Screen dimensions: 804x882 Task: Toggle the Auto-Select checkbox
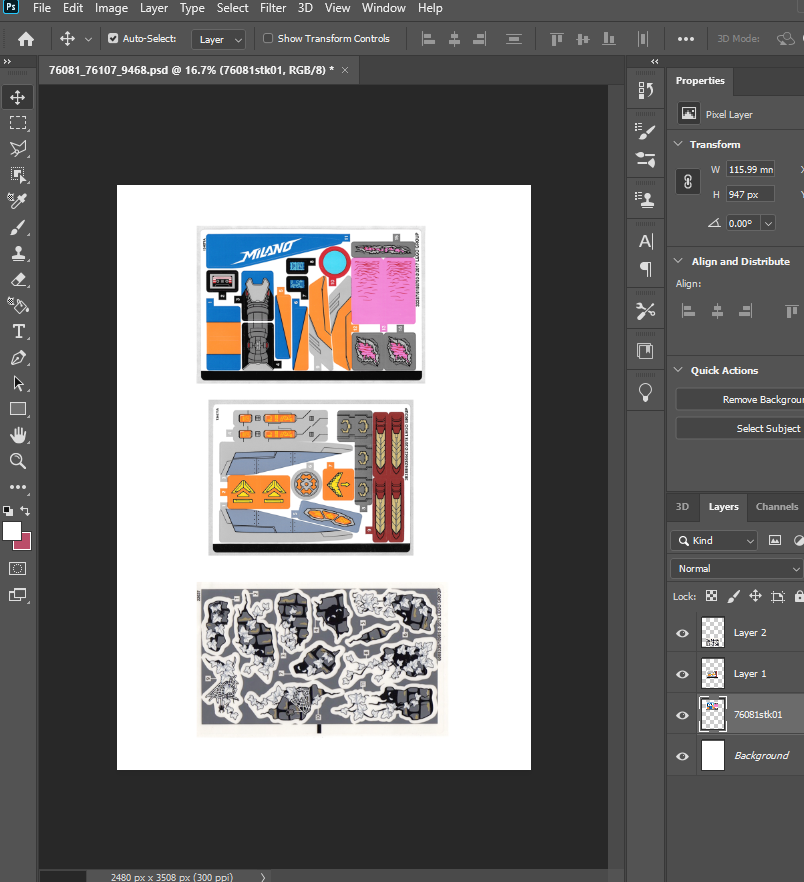click(x=113, y=38)
